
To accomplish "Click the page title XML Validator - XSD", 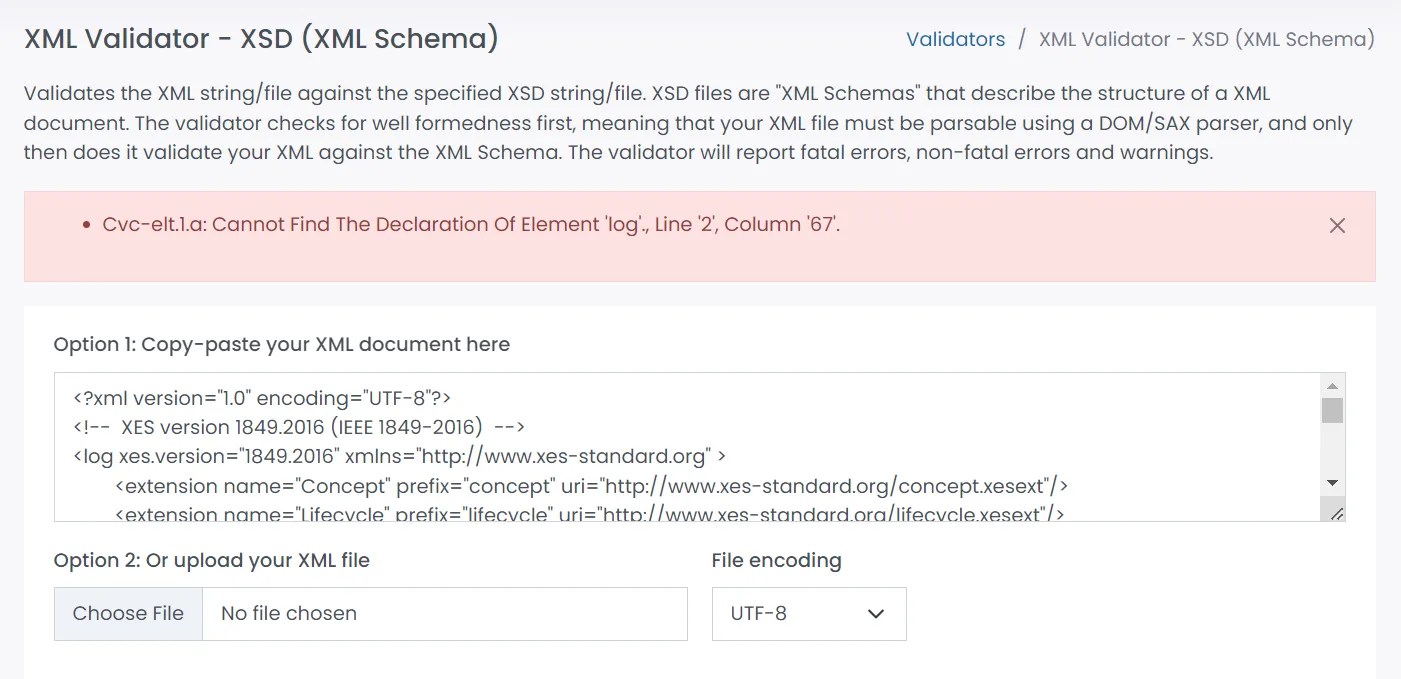I will (x=261, y=38).
